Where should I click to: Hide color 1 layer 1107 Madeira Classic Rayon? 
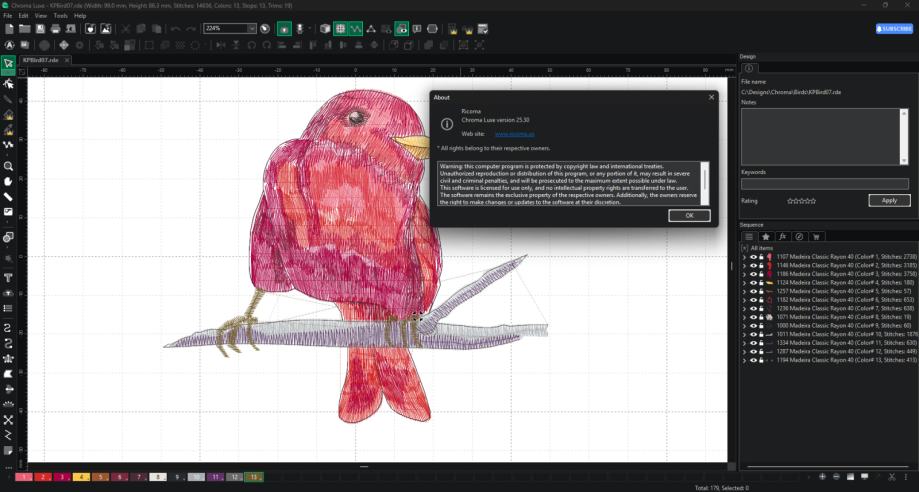click(x=753, y=257)
